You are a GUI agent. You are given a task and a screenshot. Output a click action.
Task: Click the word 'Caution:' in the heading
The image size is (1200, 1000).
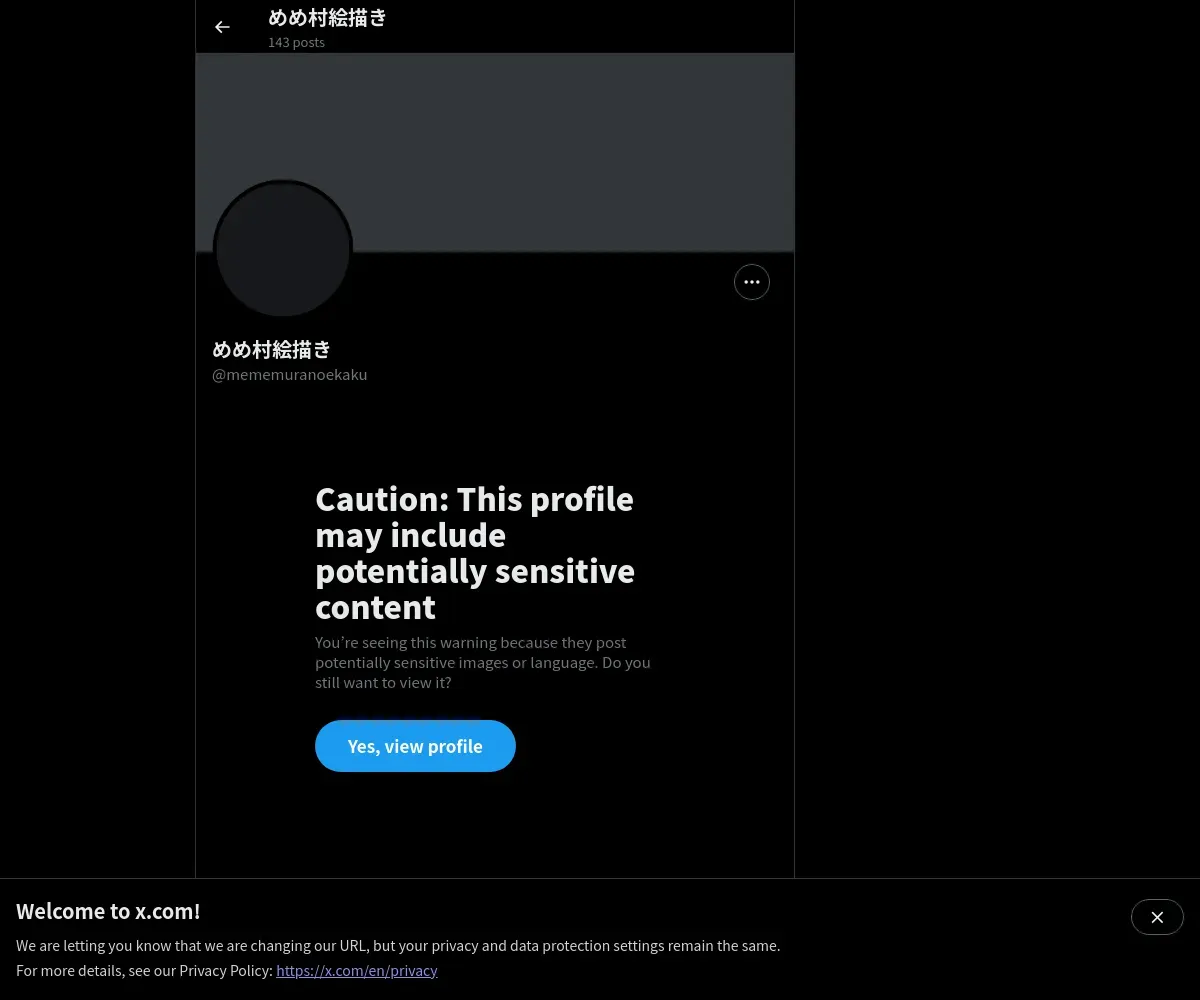[382, 499]
